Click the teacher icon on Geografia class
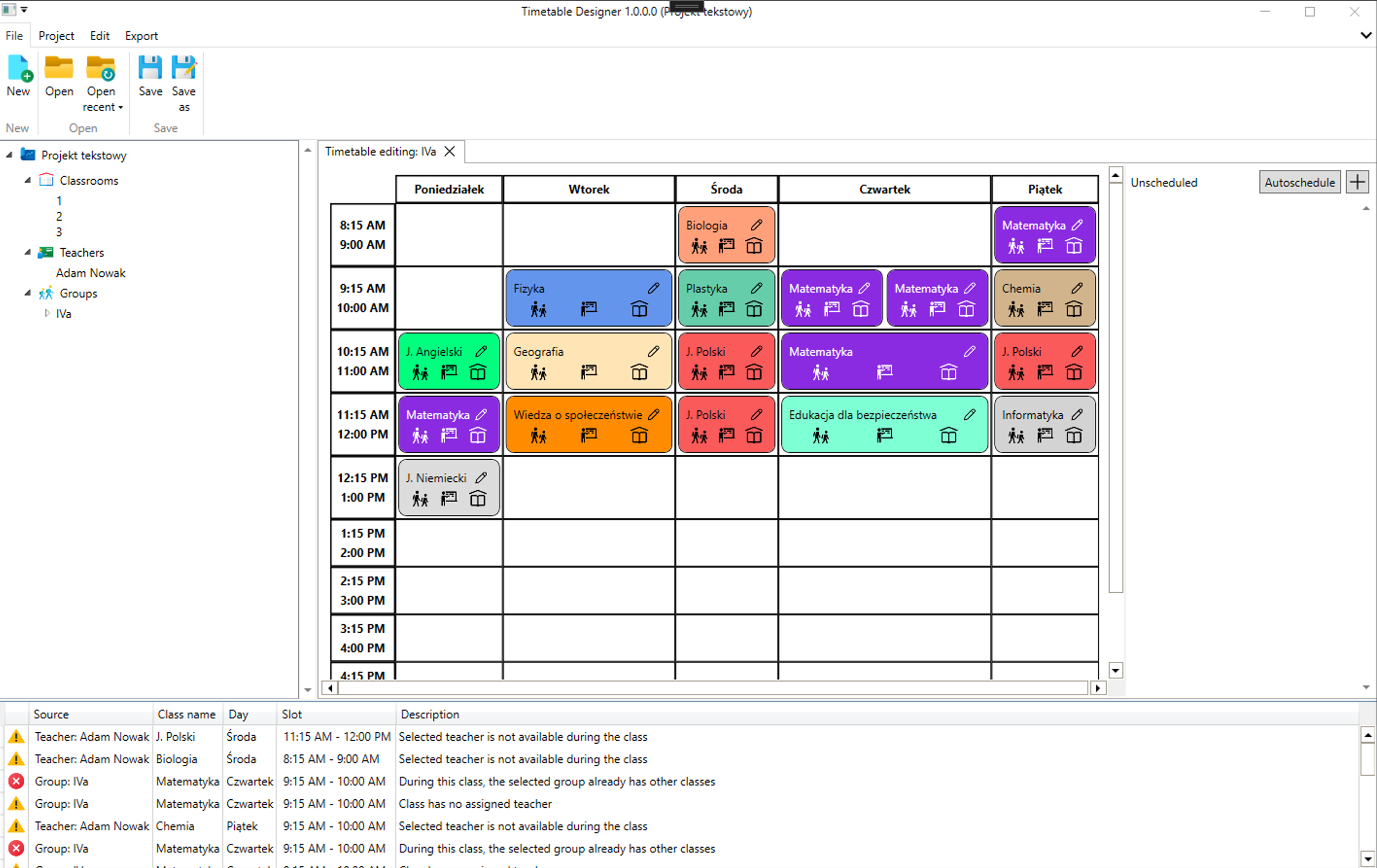This screenshot has height=868, width=1377. (588, 372)
